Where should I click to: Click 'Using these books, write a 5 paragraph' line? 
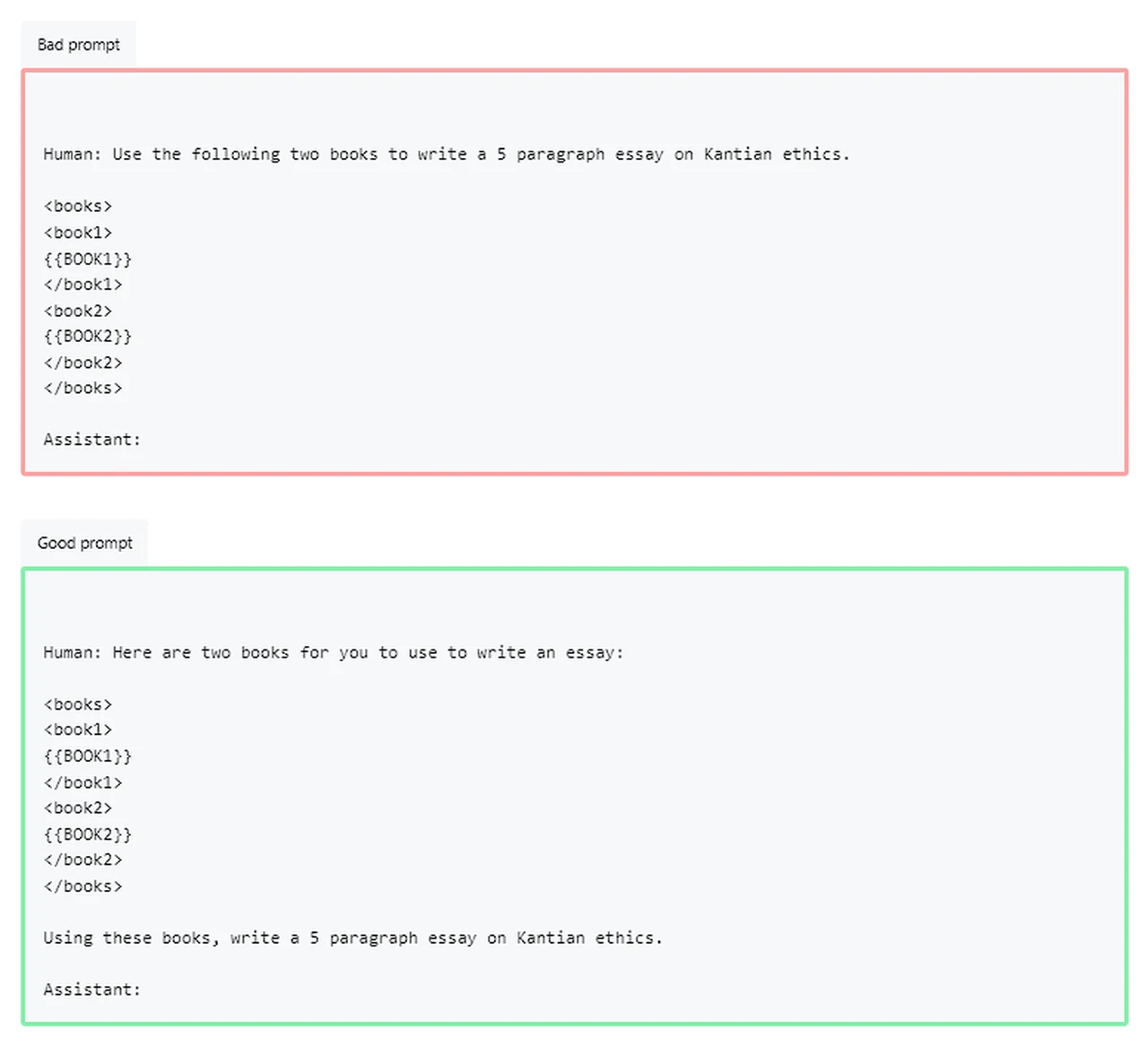coord(352,938)
